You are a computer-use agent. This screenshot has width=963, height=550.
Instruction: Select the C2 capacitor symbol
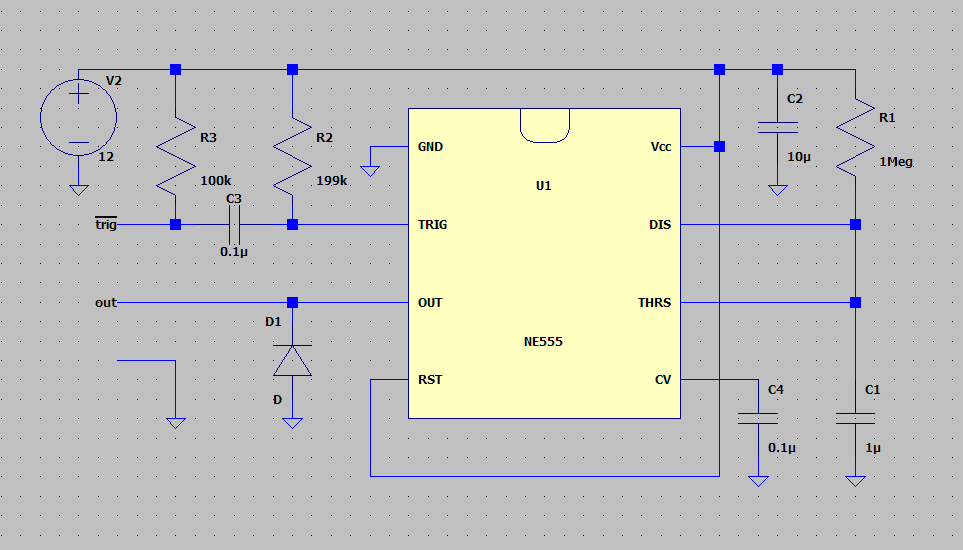778,128
